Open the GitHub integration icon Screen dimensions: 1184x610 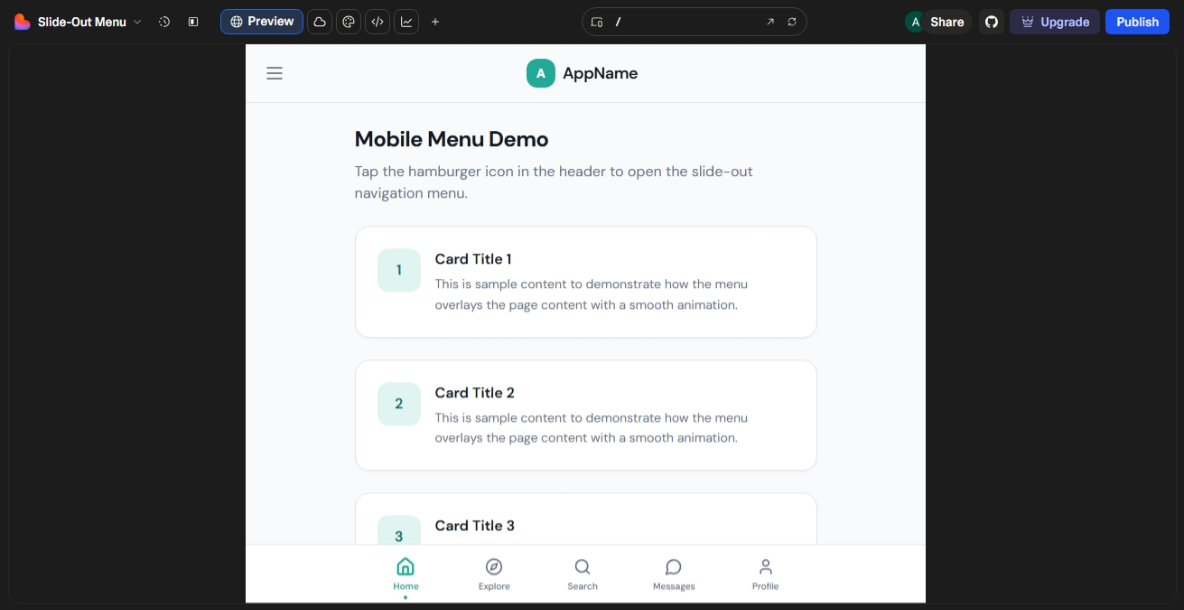(x=991, y=22)
